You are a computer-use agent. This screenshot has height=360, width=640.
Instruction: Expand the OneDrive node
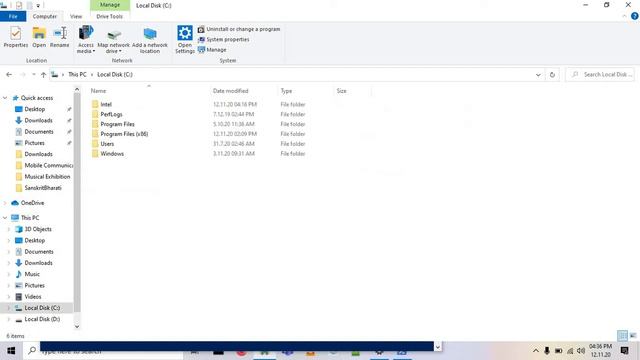[x=5, y=203]
